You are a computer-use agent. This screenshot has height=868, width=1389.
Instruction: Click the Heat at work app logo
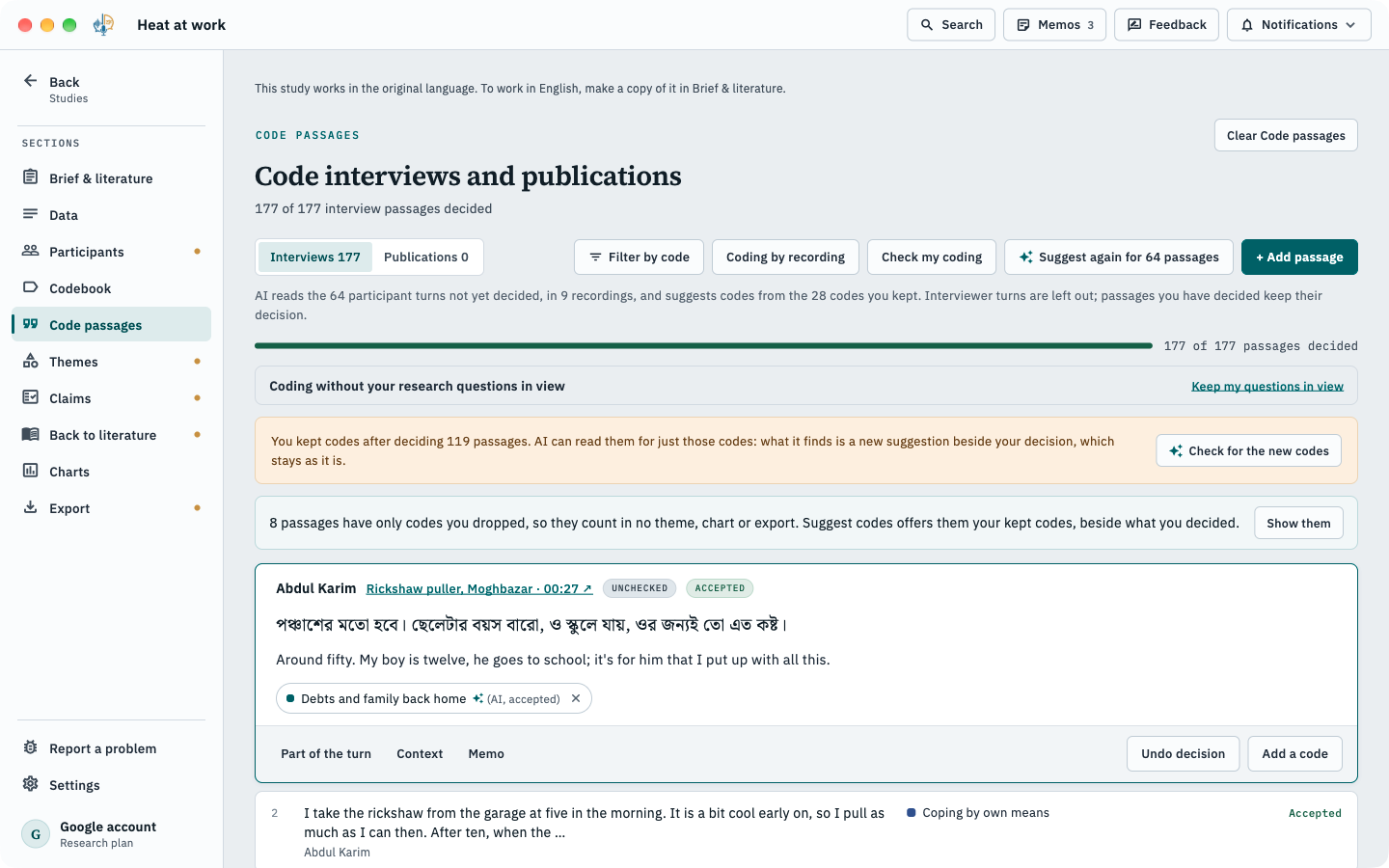(x=103, y=25)
